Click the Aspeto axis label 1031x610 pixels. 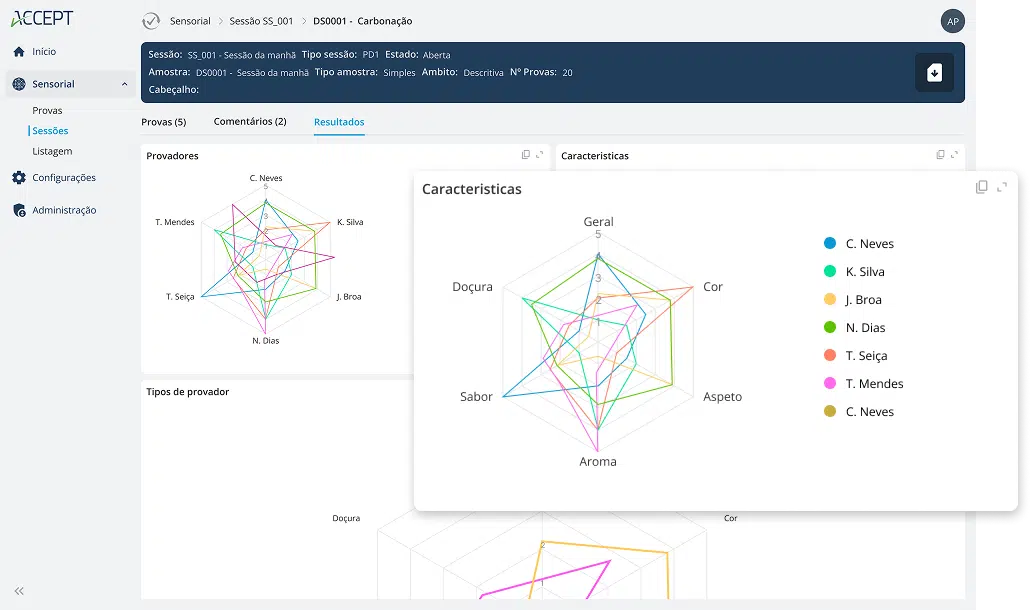(x=723, y=396)
